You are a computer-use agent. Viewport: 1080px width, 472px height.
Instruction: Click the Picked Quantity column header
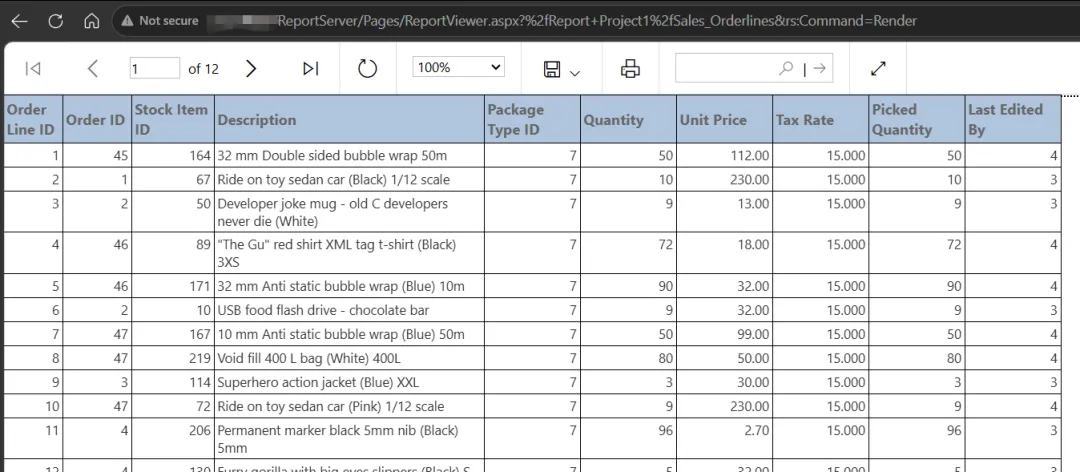[x=917, y=119]
